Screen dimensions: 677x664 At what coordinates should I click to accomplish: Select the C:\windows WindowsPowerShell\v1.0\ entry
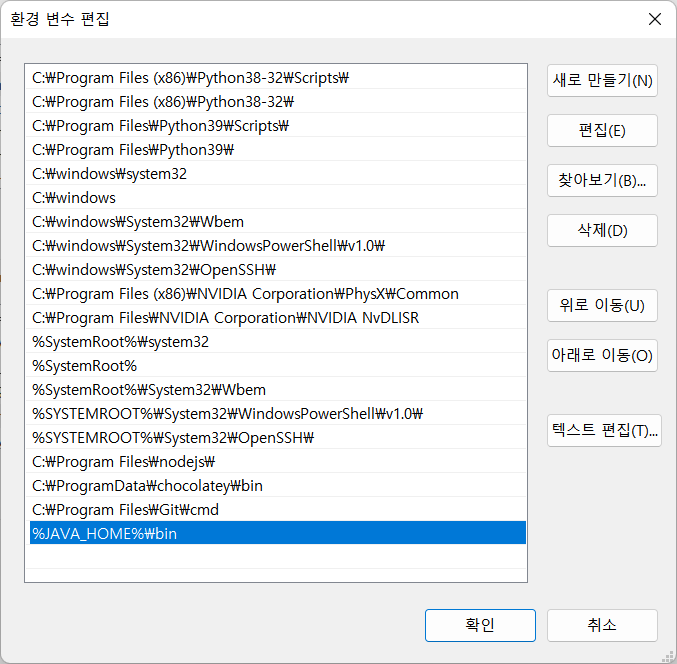point(278,246)
